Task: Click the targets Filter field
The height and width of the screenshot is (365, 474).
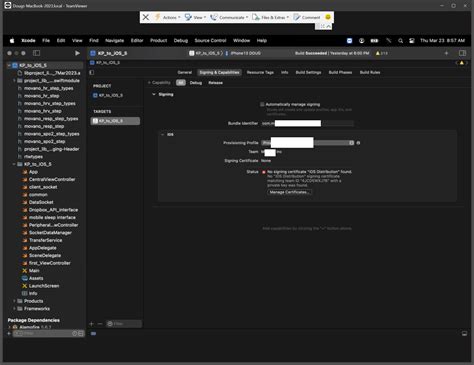Action: 124,324
